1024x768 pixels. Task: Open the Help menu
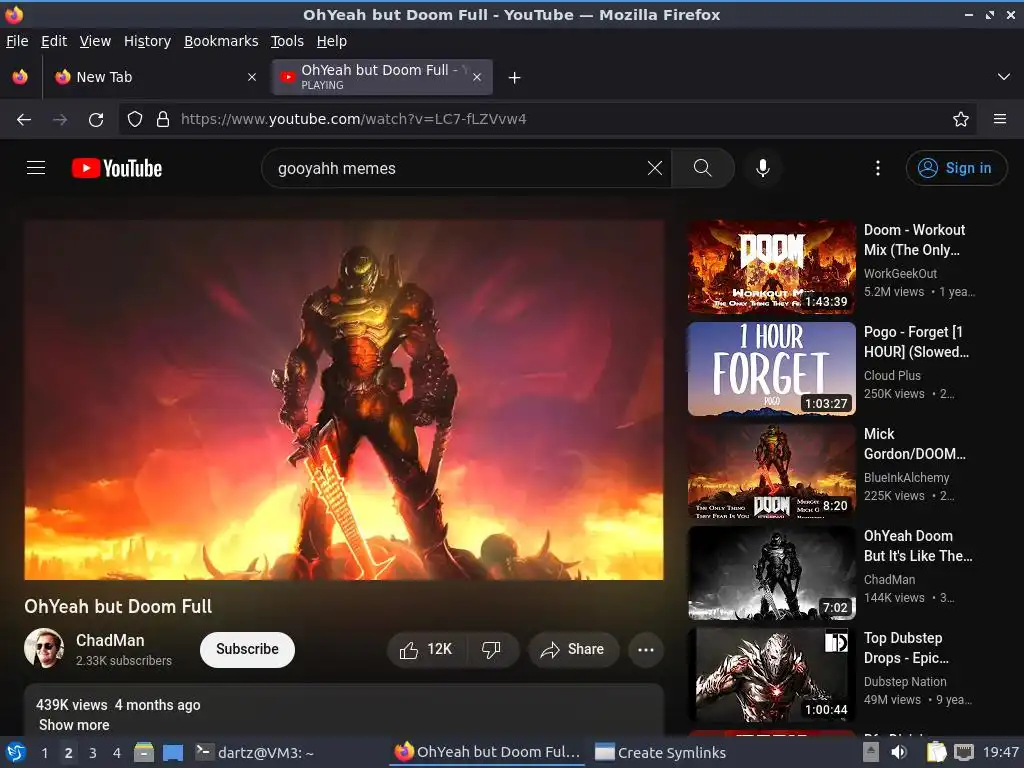(332, 41)
